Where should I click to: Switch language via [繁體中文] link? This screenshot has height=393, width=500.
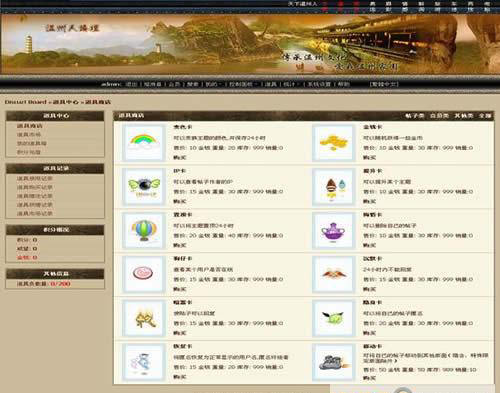(x=384, y=84)
